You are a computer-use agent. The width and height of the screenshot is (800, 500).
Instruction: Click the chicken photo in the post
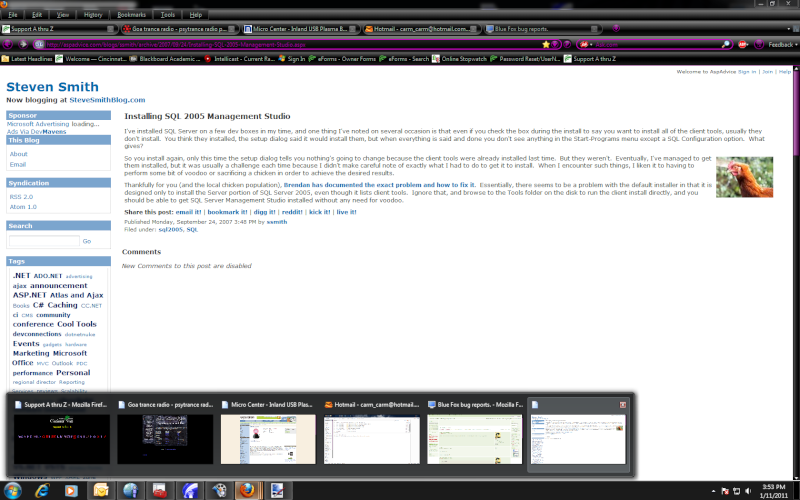click(x=744, y=177)
